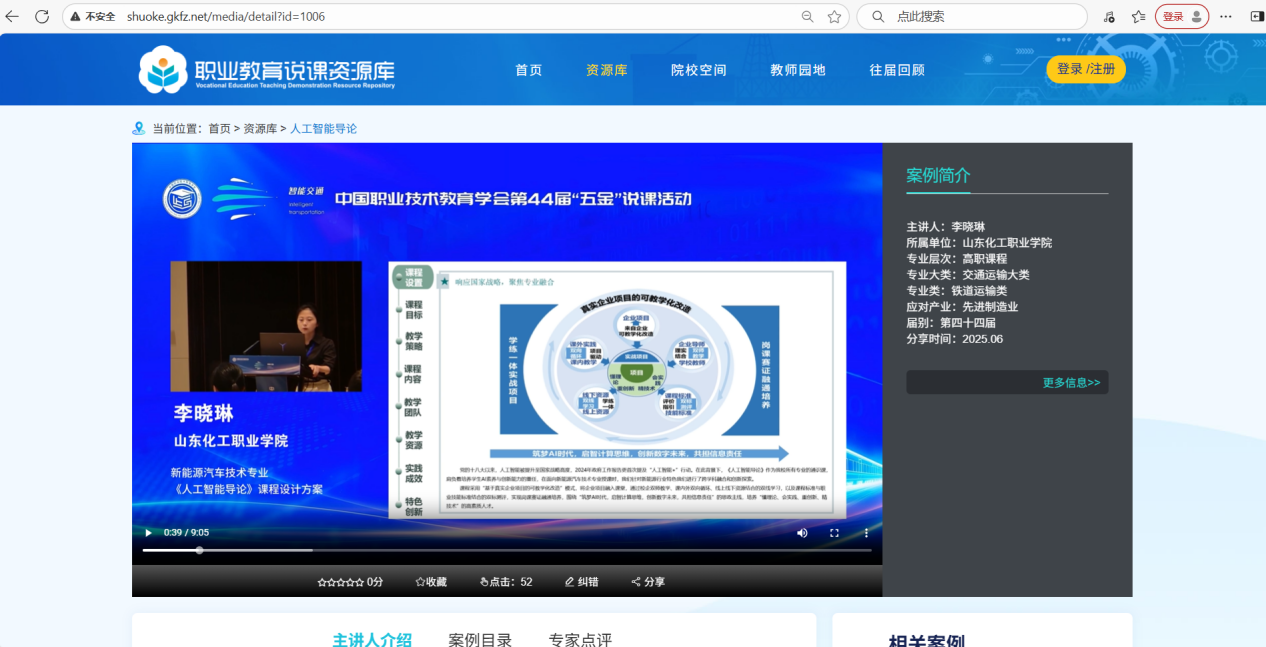Enter fullscreen mode in the video player
The height and width of the screenshot is (647, 1266).
tap(834, 533)
